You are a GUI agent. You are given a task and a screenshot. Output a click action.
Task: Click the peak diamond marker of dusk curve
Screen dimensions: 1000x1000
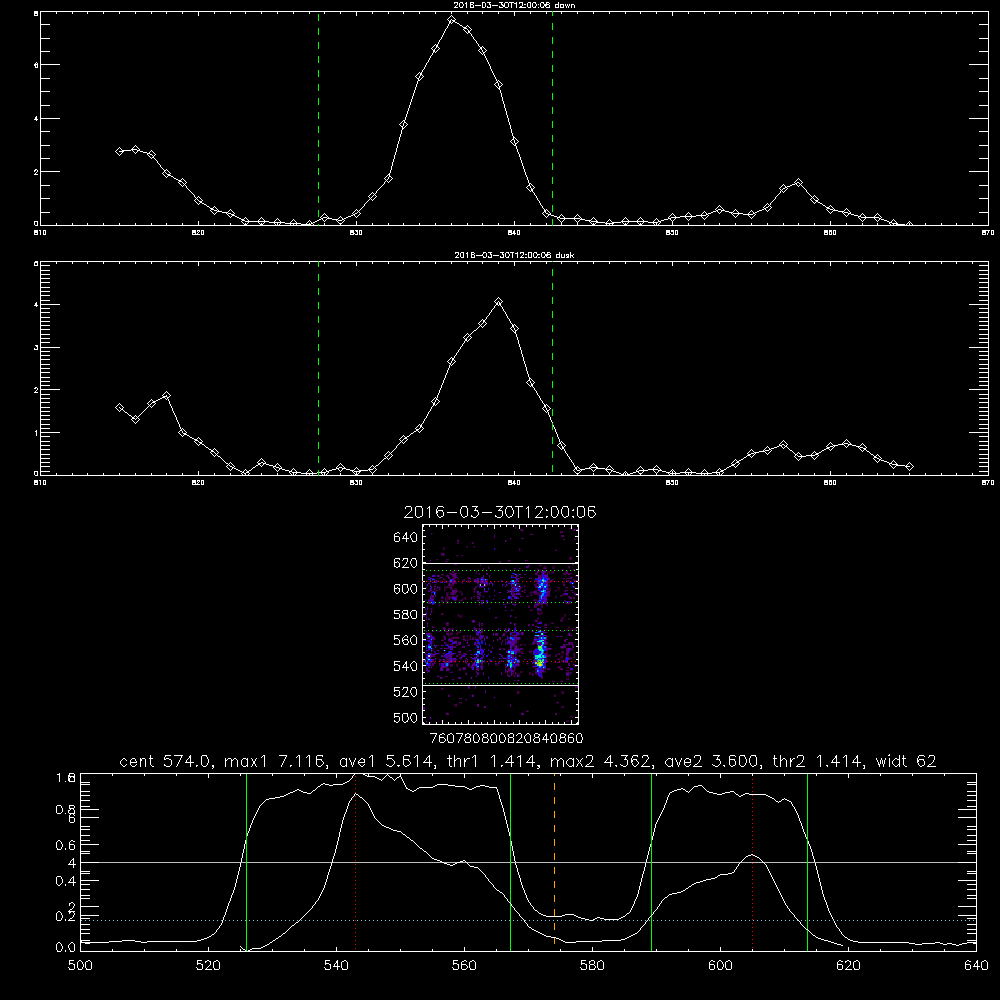[x=499, y=302]
